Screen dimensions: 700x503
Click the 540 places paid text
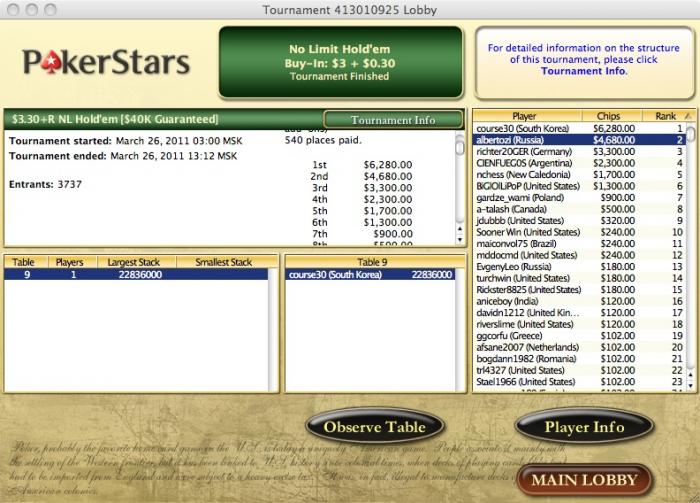[323, 140]
